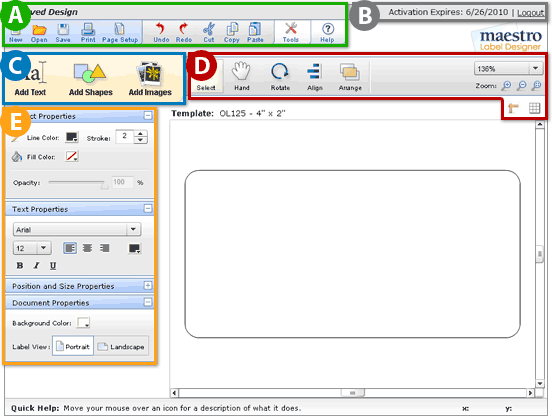Open the Line Color swatch

click(72, 137)
